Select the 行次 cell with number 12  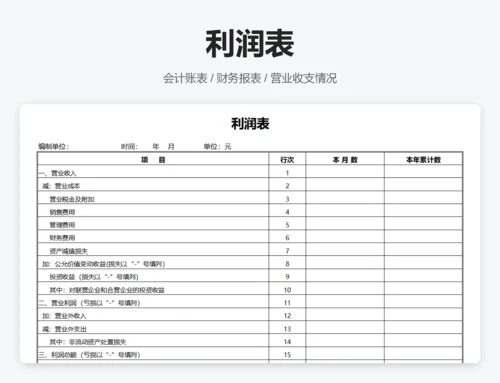[287, 315]
